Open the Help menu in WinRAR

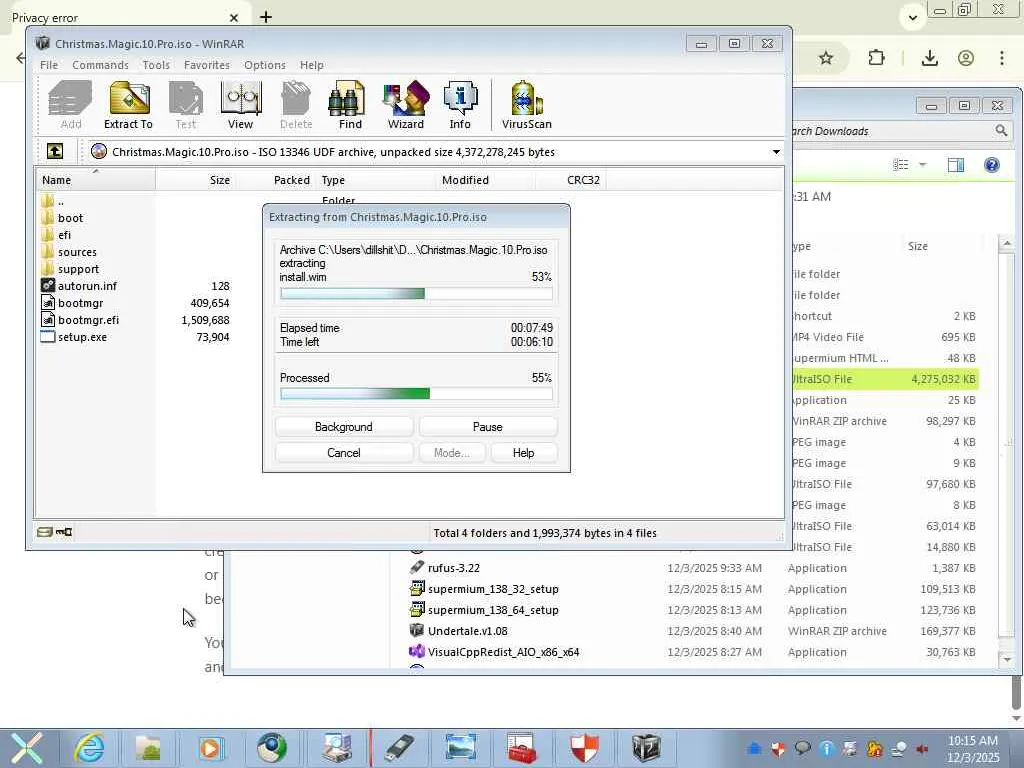coord(312,65)
